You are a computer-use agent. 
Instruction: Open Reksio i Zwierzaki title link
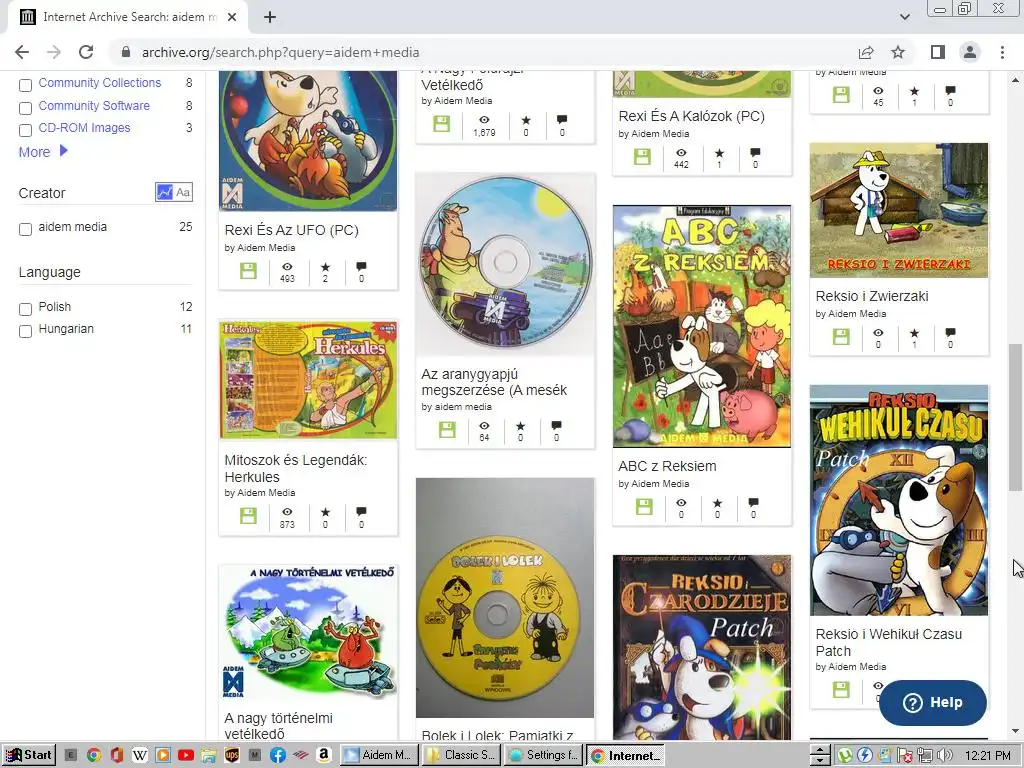click(x=872, y=296)
